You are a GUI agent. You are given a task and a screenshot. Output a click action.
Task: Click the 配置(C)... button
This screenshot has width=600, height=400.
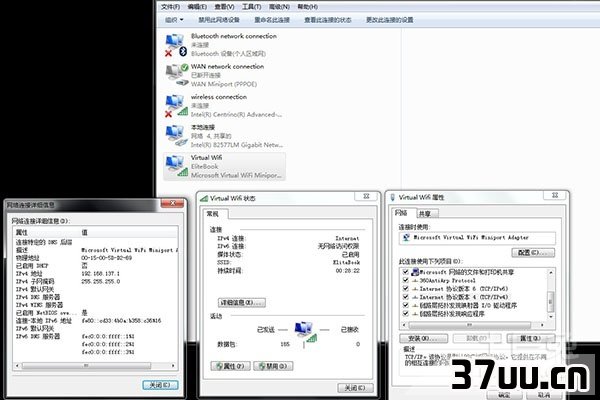(x=533, y=253)
